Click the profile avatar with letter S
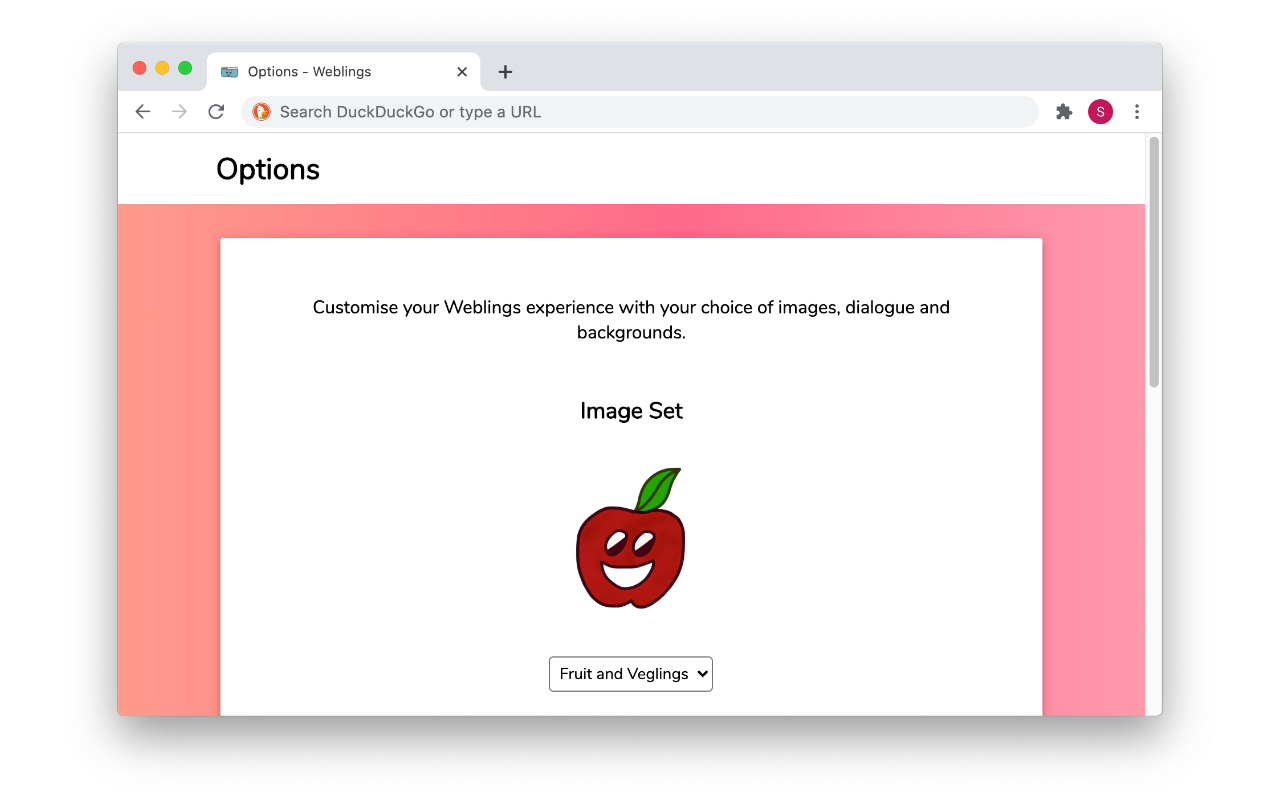This screenshot has width=1280, height=800. coord(1100,111)
